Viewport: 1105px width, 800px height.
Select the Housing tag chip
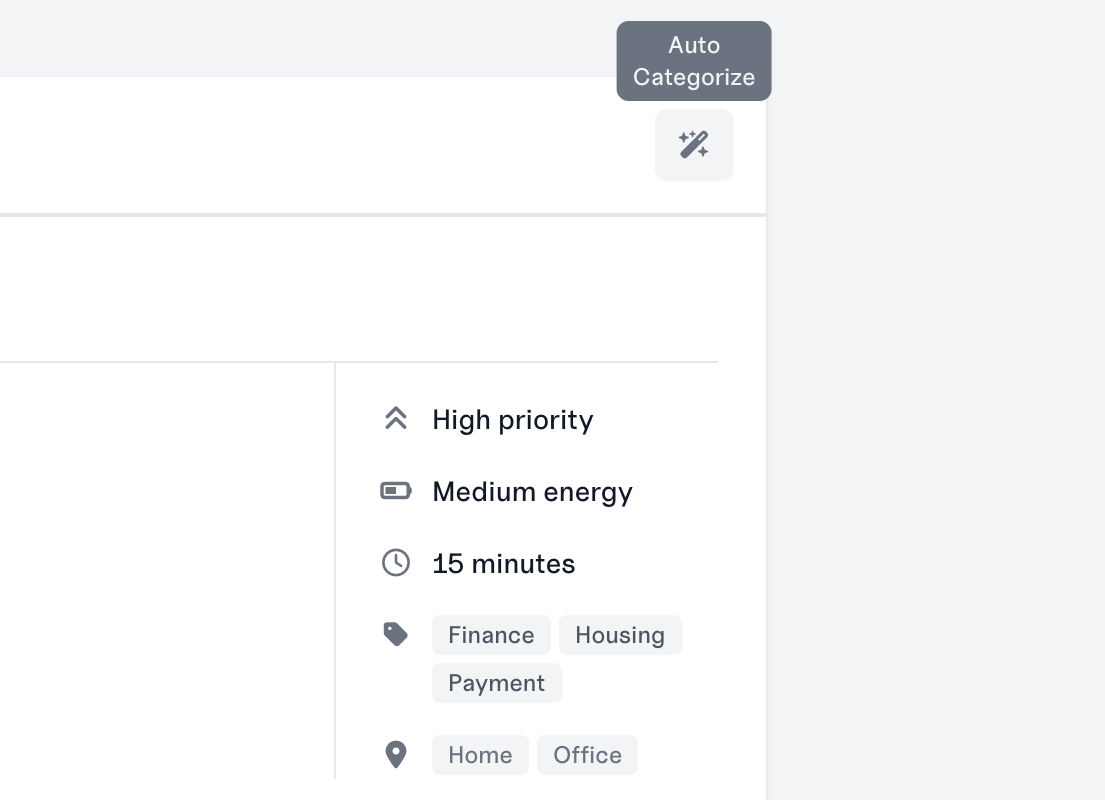coord(620,635)
